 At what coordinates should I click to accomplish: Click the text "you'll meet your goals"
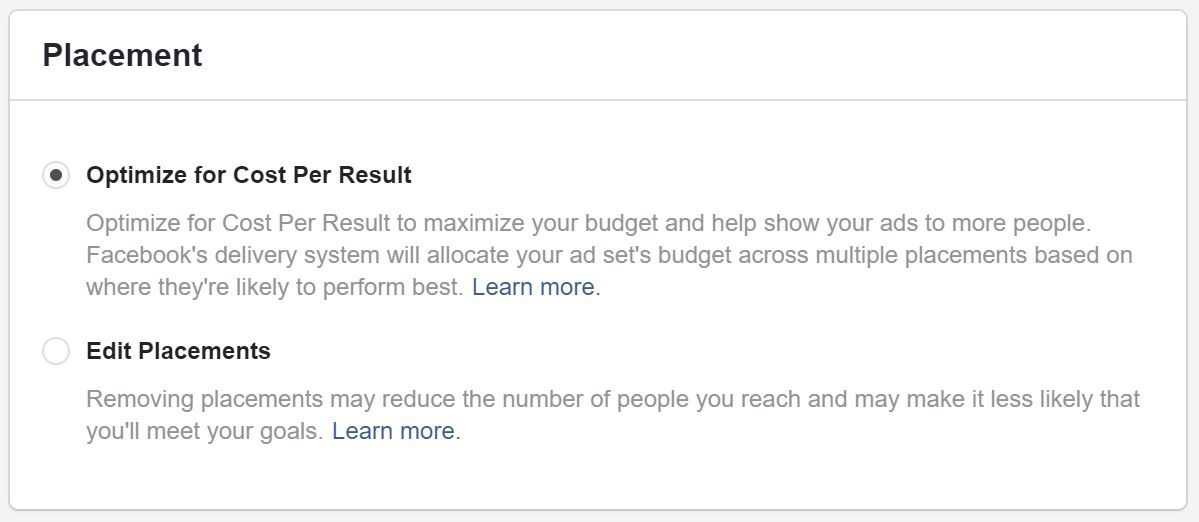point(203,432)
